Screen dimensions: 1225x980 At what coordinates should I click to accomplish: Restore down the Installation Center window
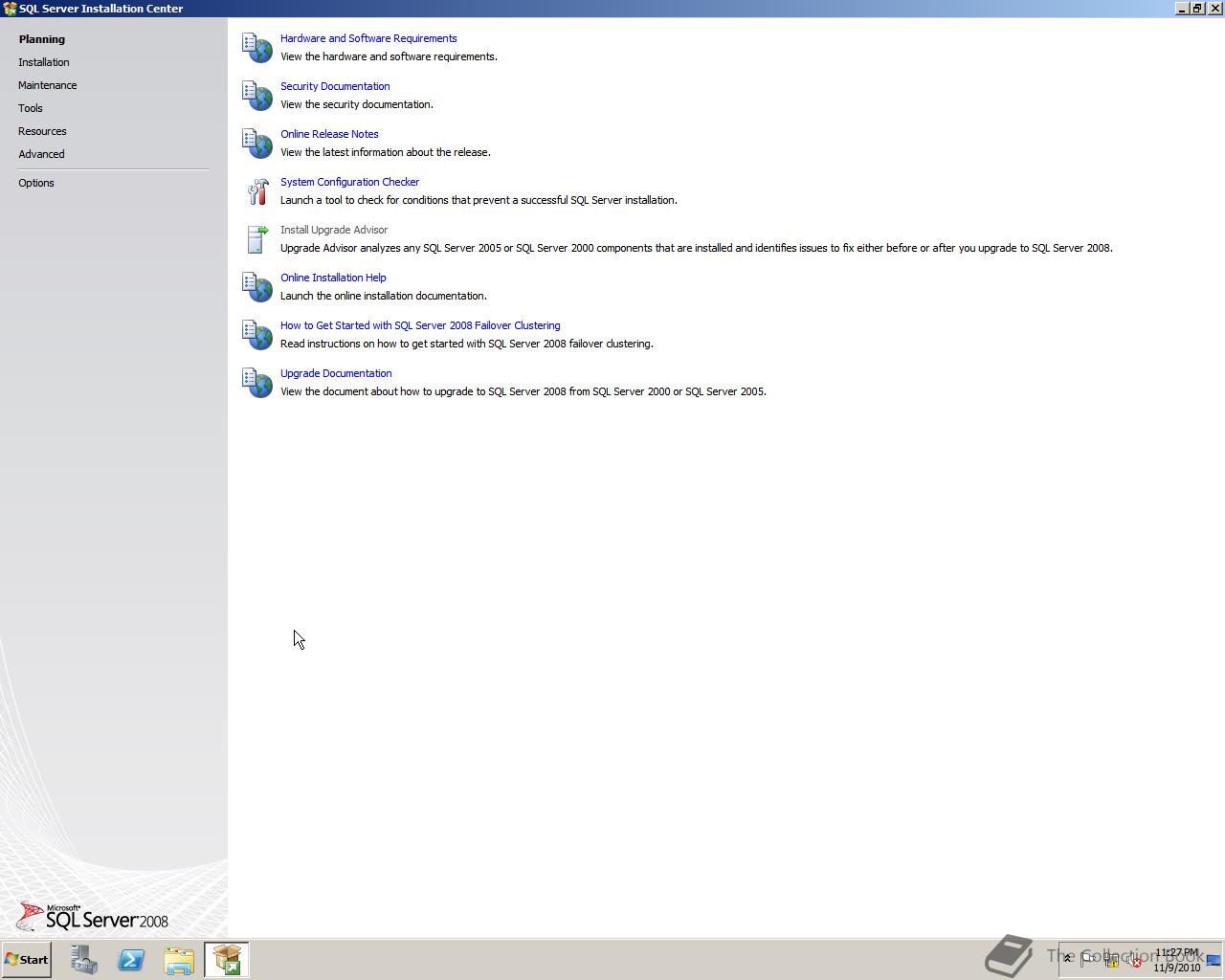[x=1196, y=9]
